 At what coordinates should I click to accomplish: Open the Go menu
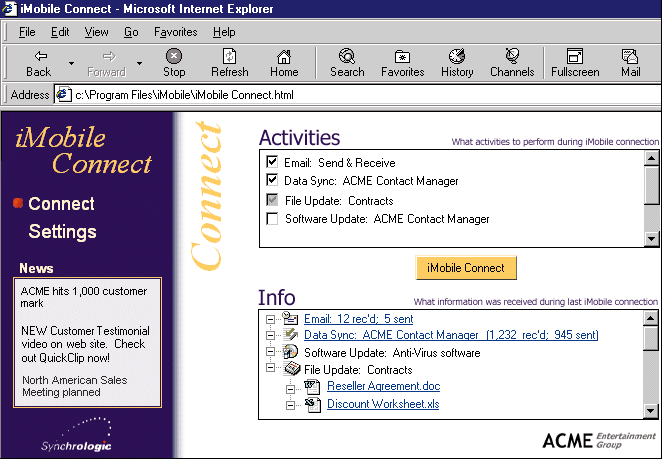coord(131,32)
